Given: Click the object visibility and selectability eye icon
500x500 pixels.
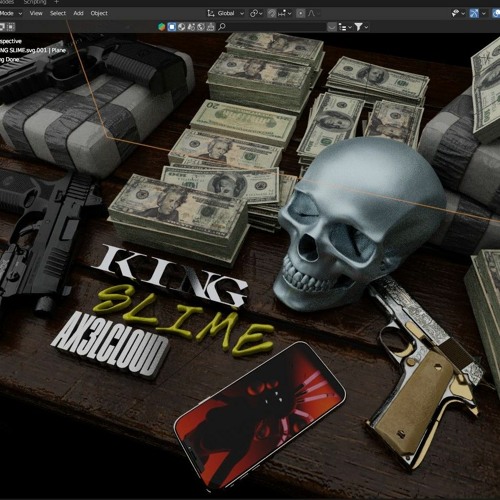Looking at the screenshot, I should pyautogui.click(x=455, y=13).
